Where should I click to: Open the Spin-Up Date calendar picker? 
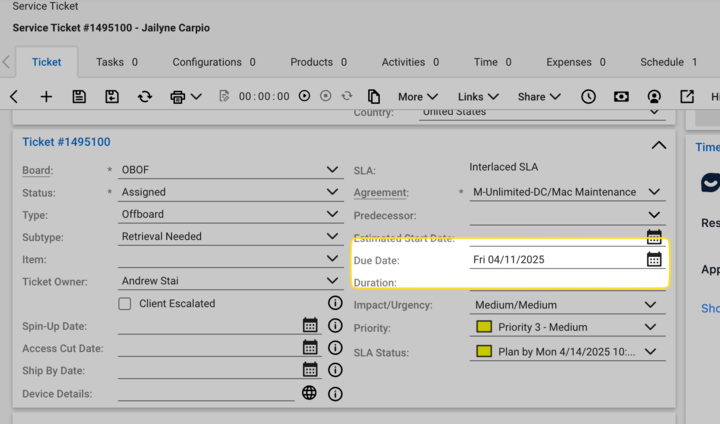point(310,325)
